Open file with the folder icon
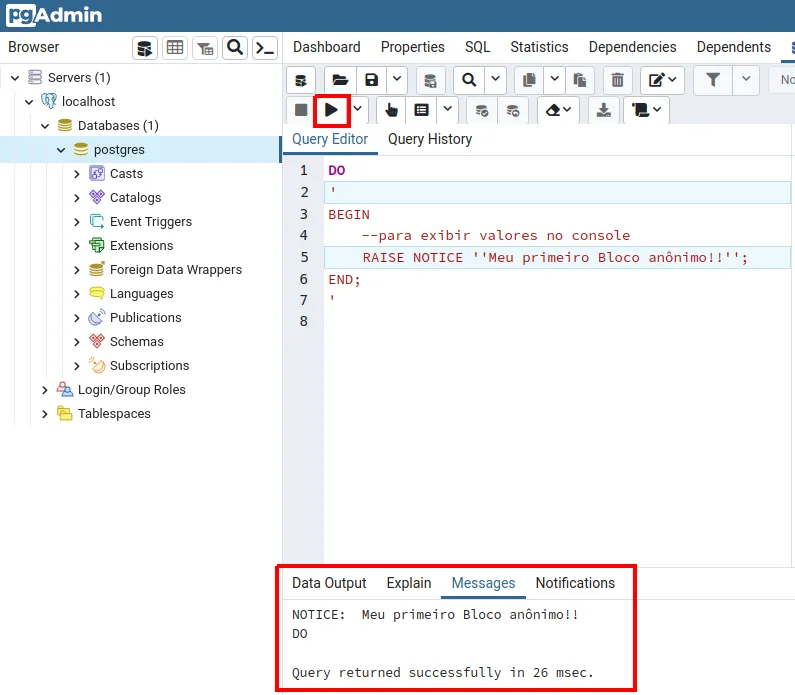The width and height of the screenshot is (795, 695). coord(340,80)
